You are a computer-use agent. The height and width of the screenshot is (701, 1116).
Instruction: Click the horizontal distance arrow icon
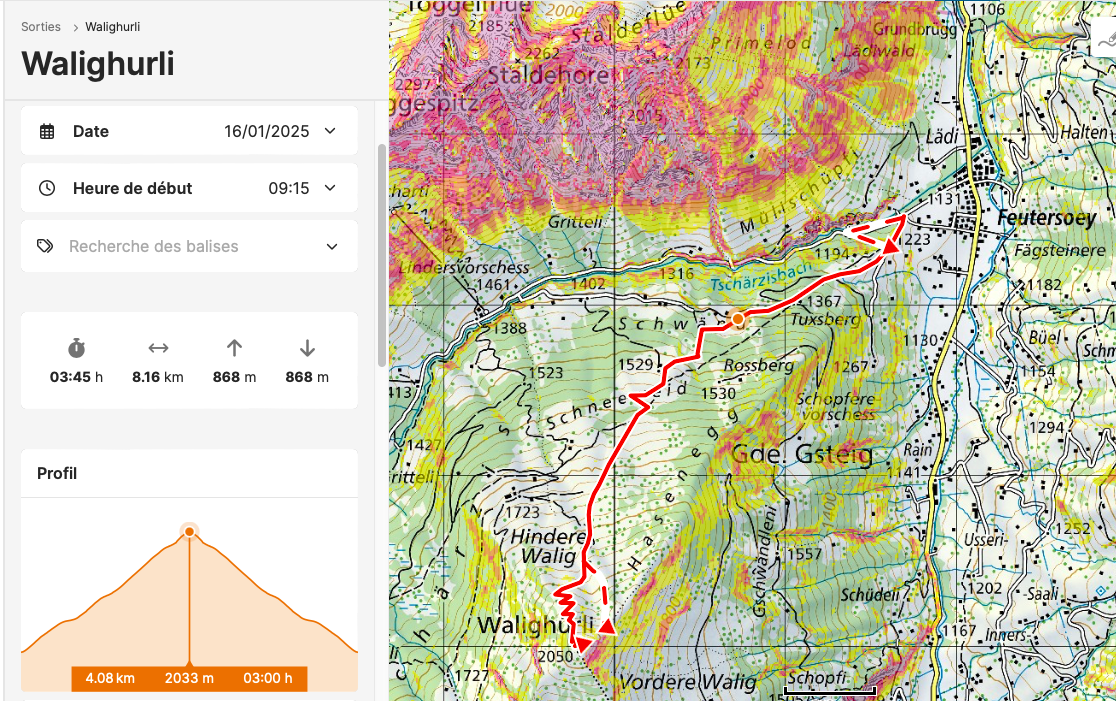pos(158,348)
